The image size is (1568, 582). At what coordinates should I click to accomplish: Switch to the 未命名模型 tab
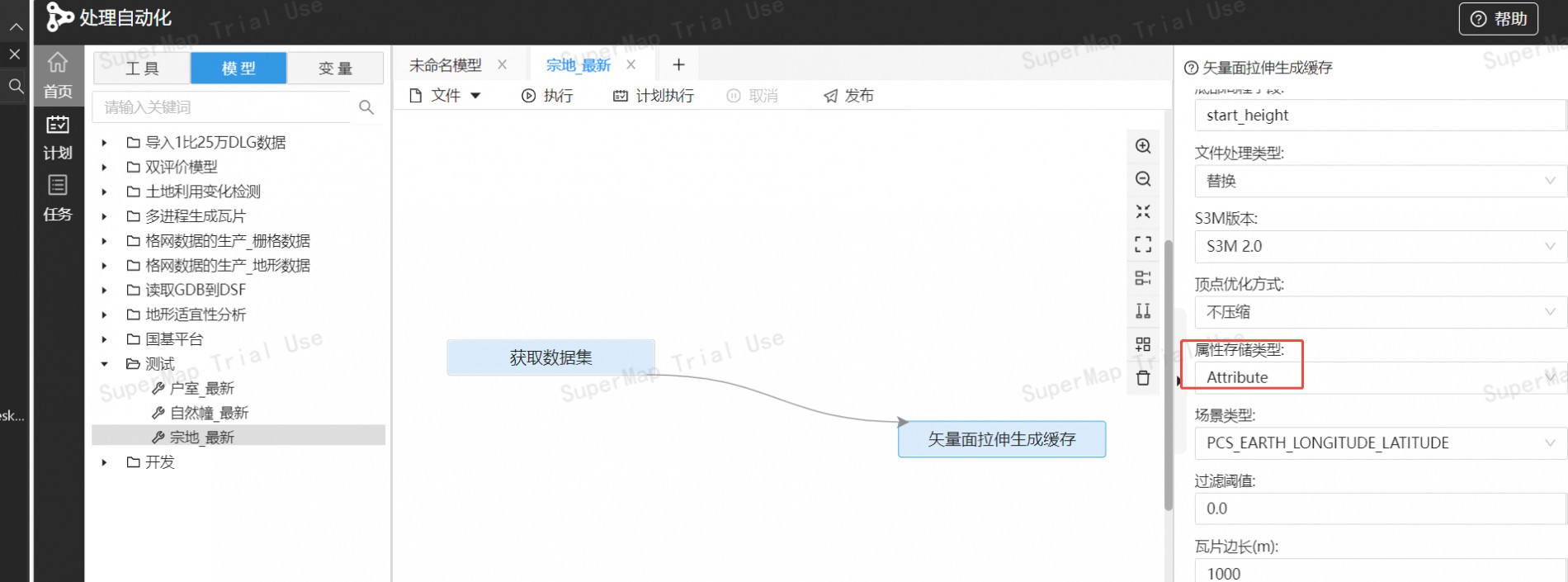(x=446, y=65)
